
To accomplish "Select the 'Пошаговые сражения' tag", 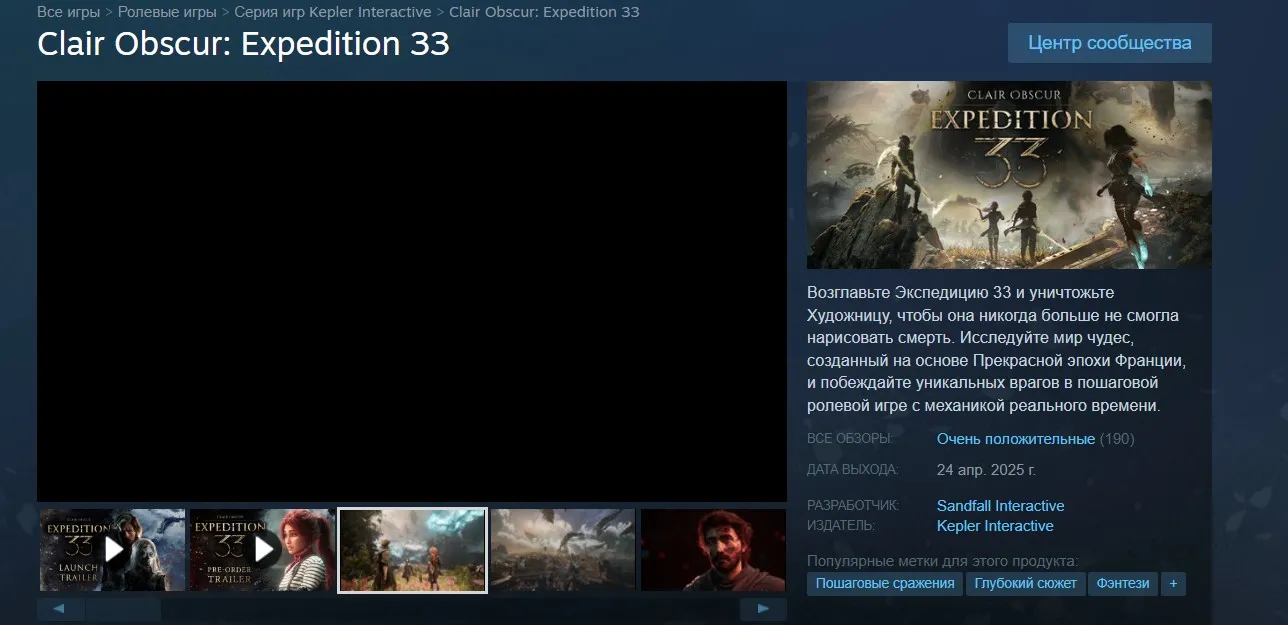I will [885, 583].
